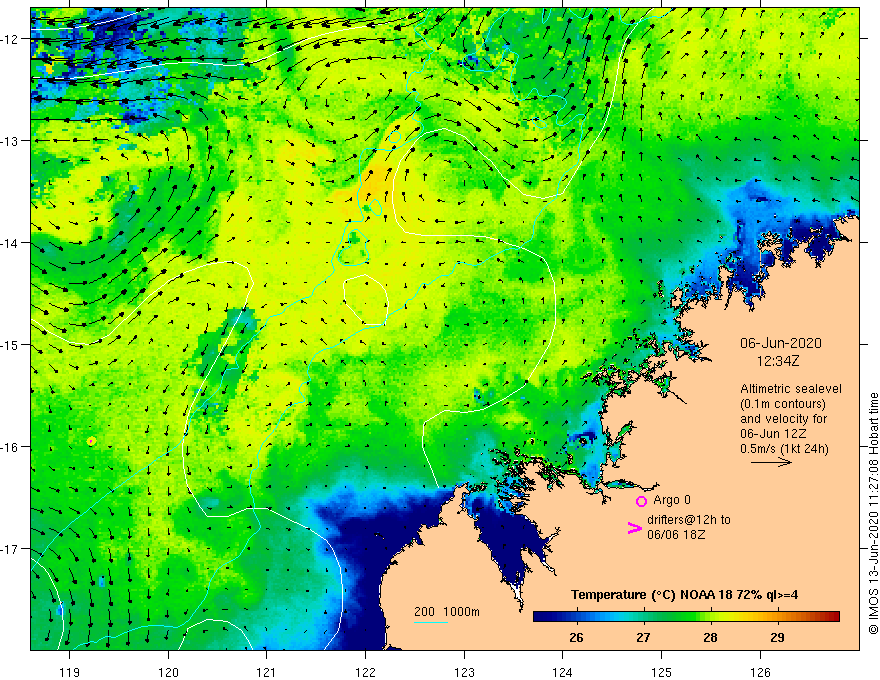This screenshot has height=680, width=880.
Task: Click the 'Temperature (°C) NOAA 18 72% ql>=4' title
Action: click(x=684, y=595)
